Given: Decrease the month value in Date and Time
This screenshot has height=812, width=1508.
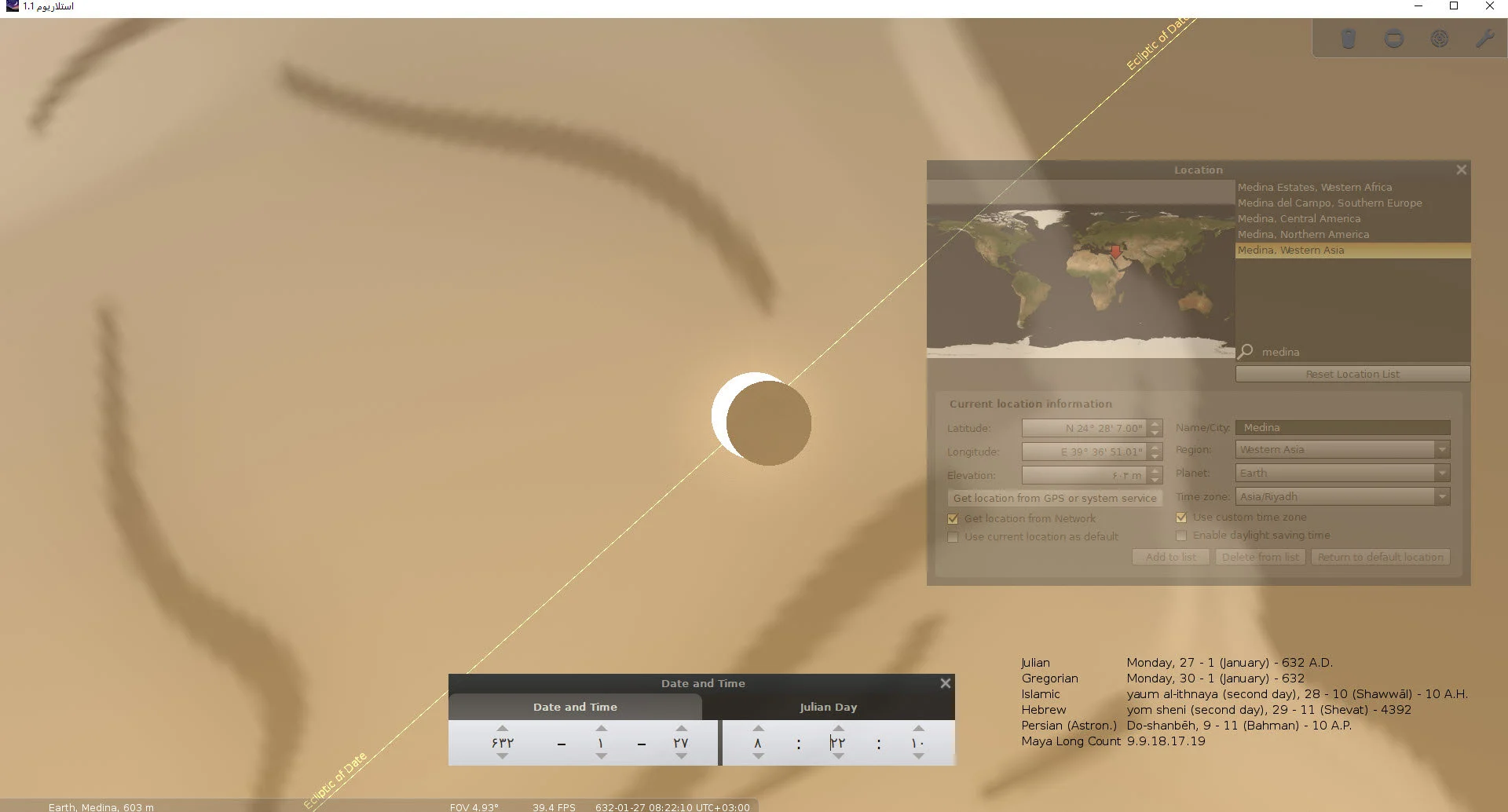Looking at the screenshot, I should tap(601, 756).
